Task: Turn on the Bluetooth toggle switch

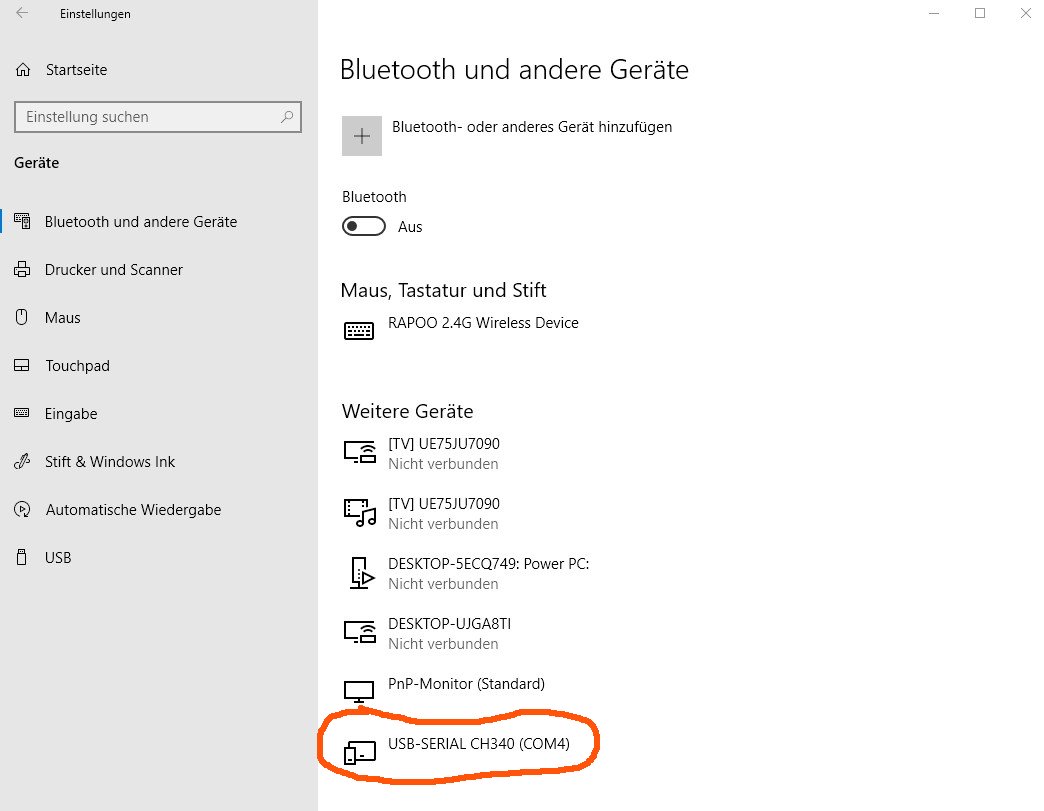Action: point(364,226)
